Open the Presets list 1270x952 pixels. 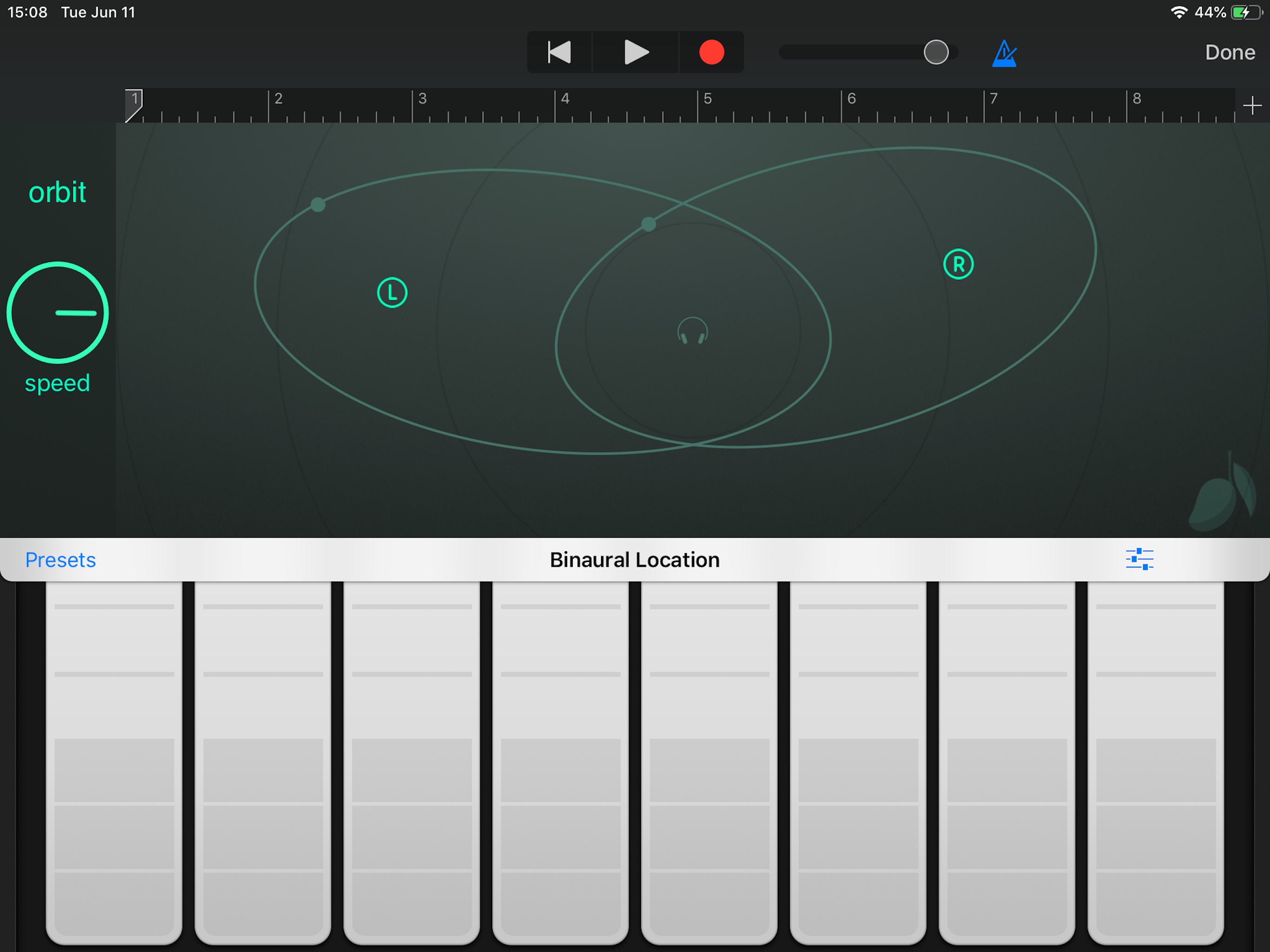60,559
